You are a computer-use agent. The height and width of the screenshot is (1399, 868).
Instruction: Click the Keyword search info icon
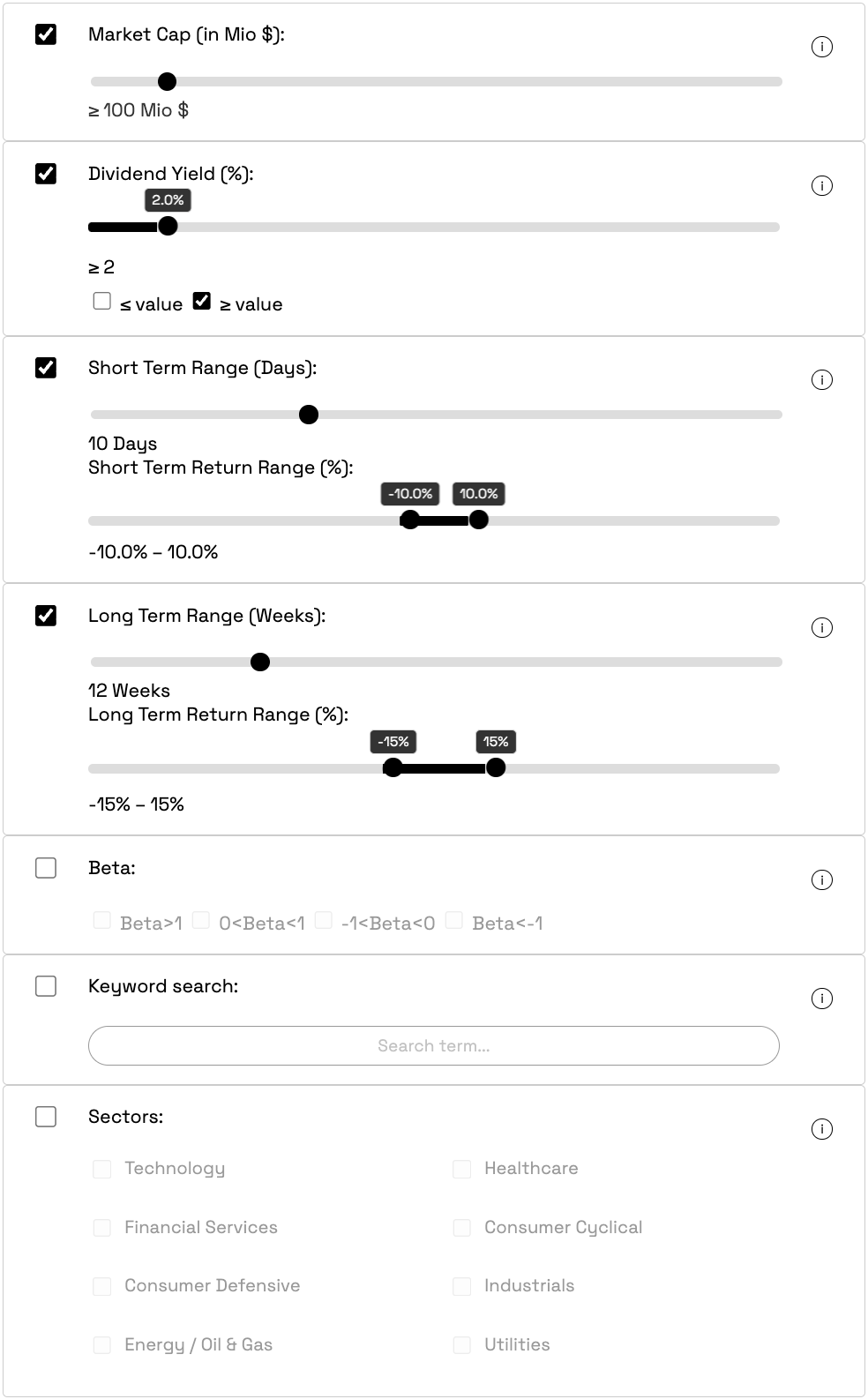pyautogui.click(x=823, y=998)
